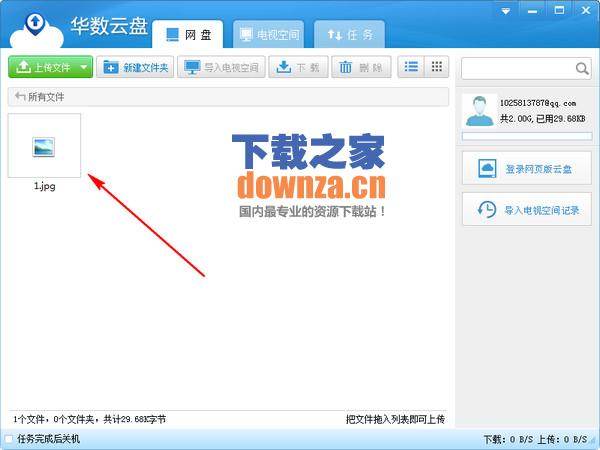Screen dimensions: 600x450
Task: Click upload speed 上传: 0 B/S
Action: point(562,439)
